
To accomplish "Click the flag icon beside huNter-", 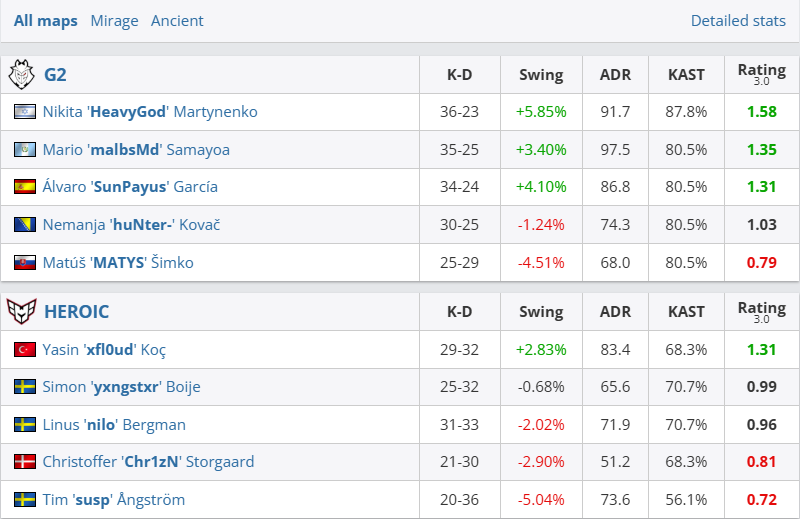I will [25, 225].
